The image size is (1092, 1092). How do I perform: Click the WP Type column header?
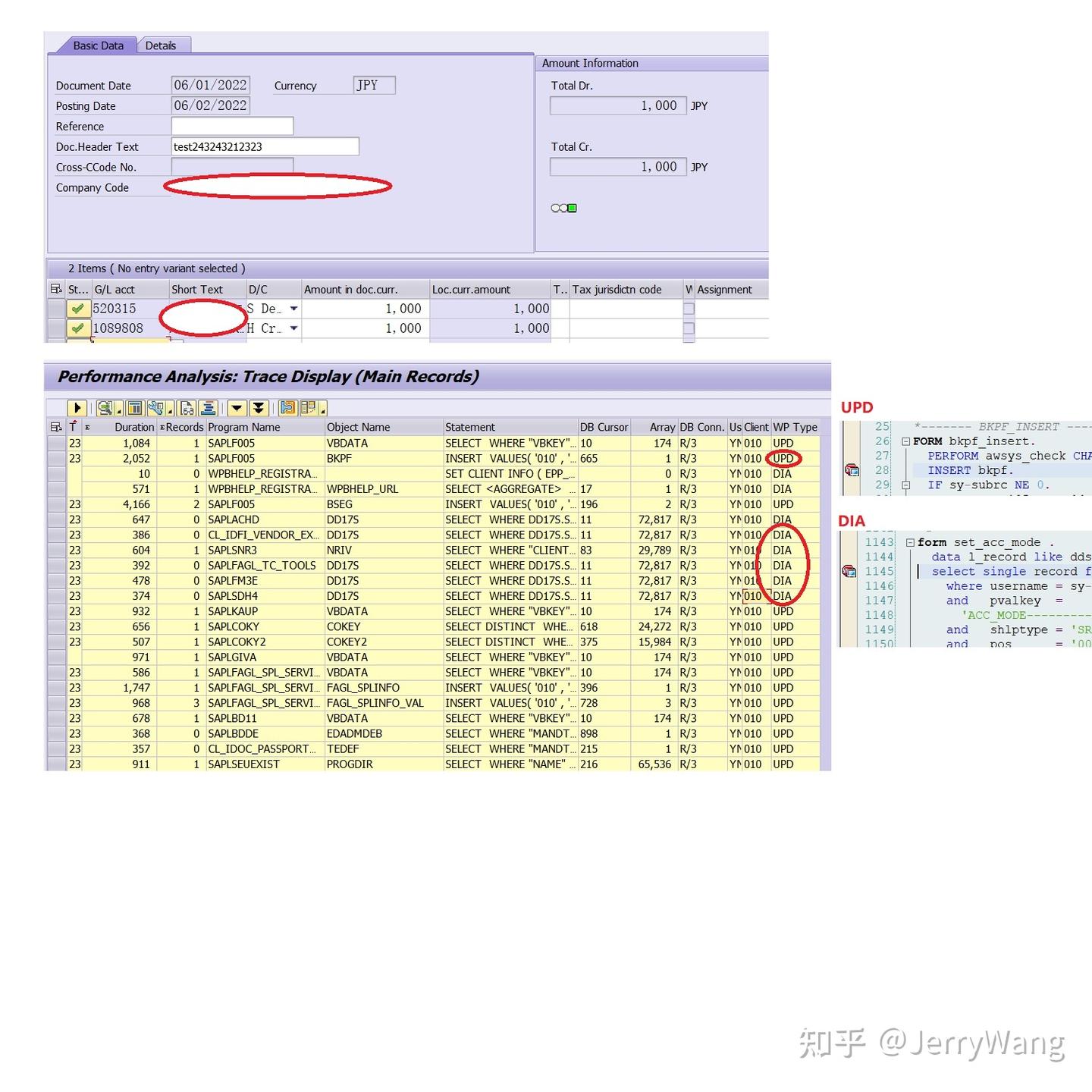(795, 427)
